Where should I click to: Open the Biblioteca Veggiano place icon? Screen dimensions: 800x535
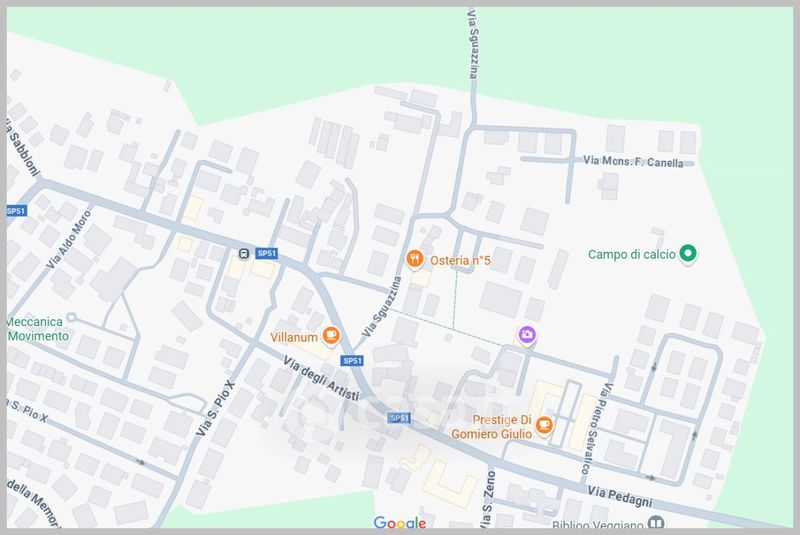[x=655, y=525]
